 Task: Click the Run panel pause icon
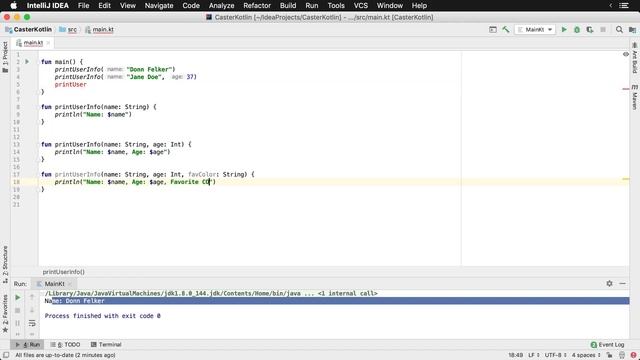pos(18,323)
